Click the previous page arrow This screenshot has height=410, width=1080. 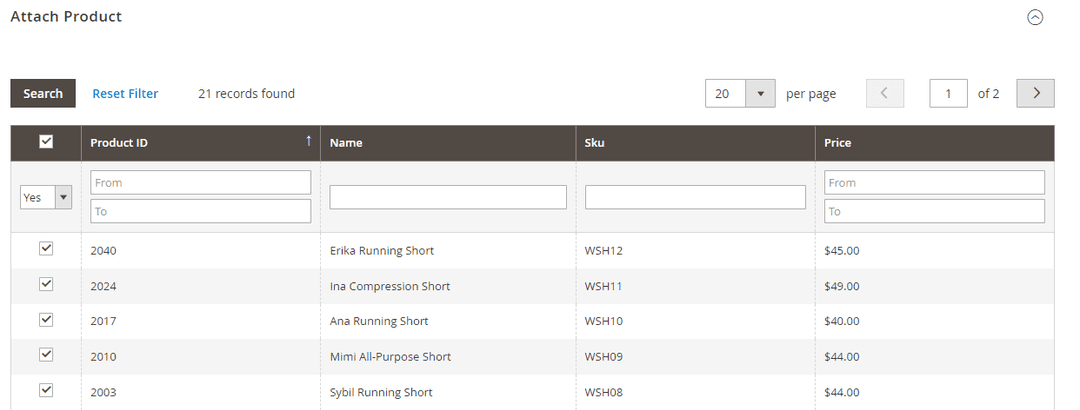(x=884, y=93)
